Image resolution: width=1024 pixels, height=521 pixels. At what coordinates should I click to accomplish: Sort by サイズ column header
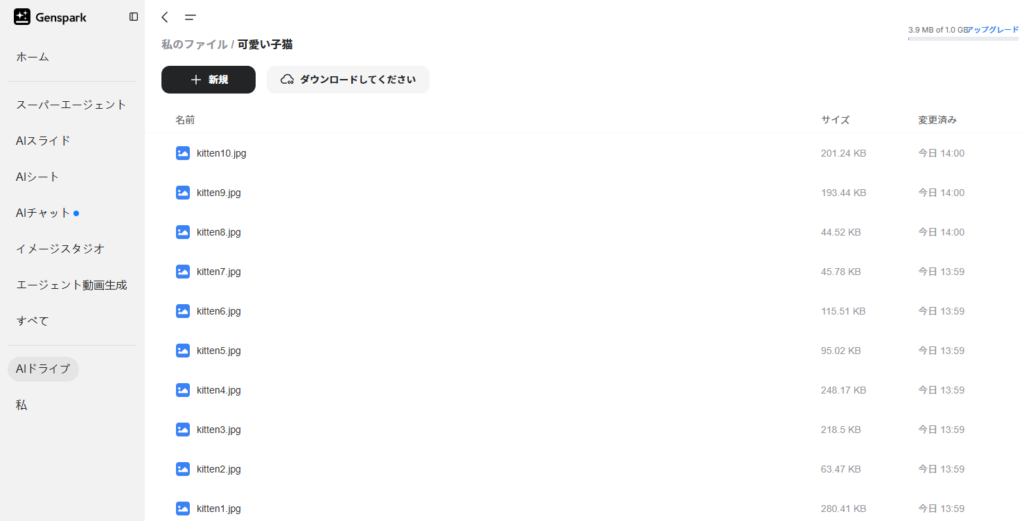click(x=835, y=119)
